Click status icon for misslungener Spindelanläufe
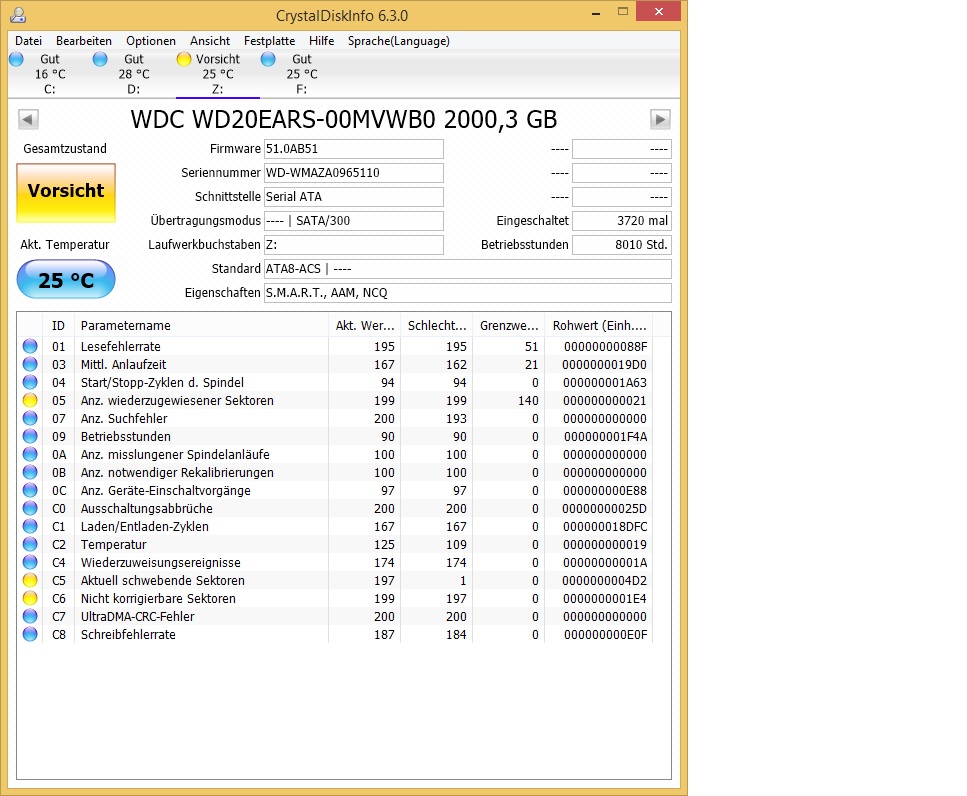The image size is (967, 796). click(30, 454)
